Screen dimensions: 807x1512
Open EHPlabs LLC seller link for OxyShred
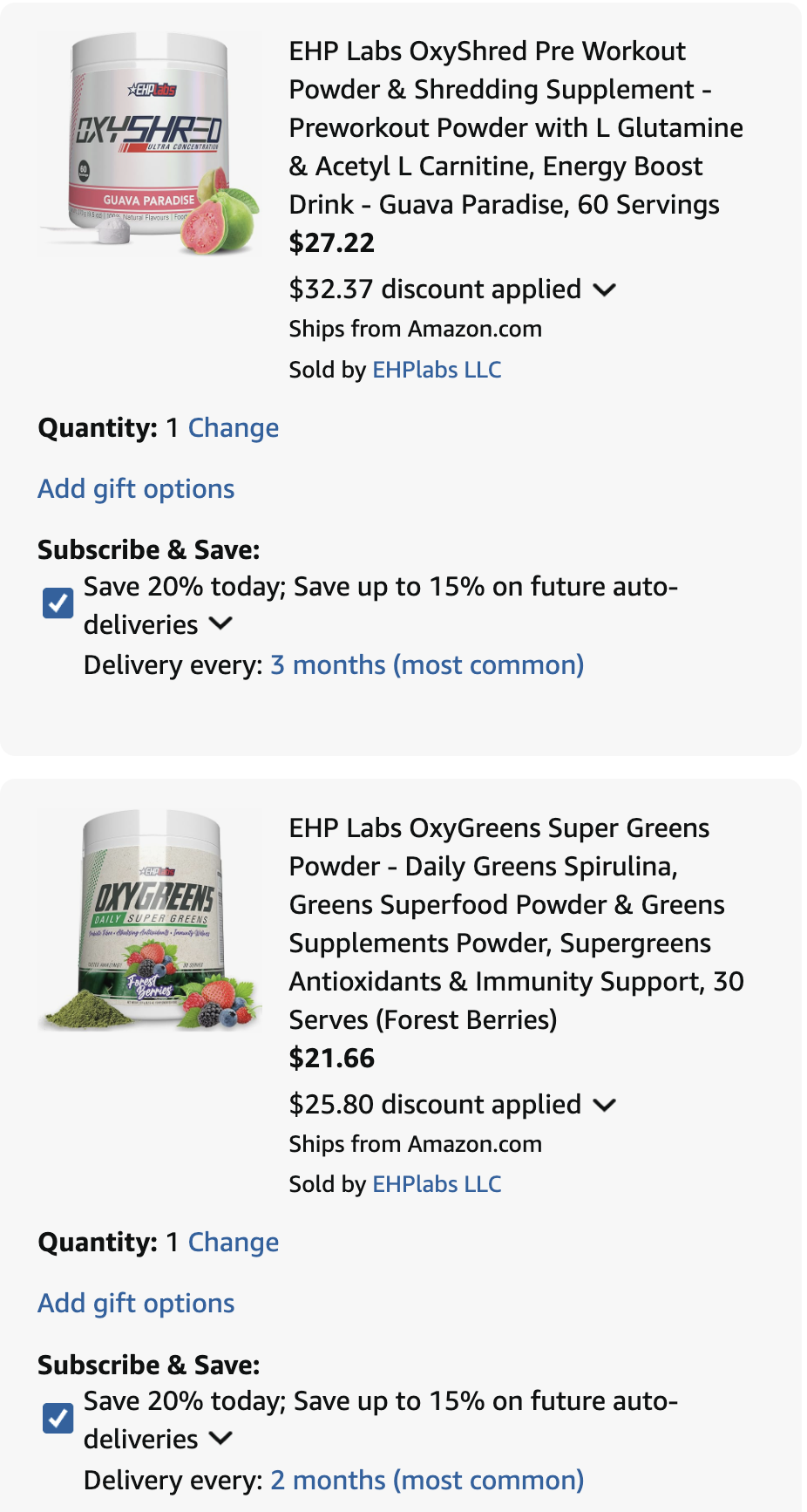(437, 370)
